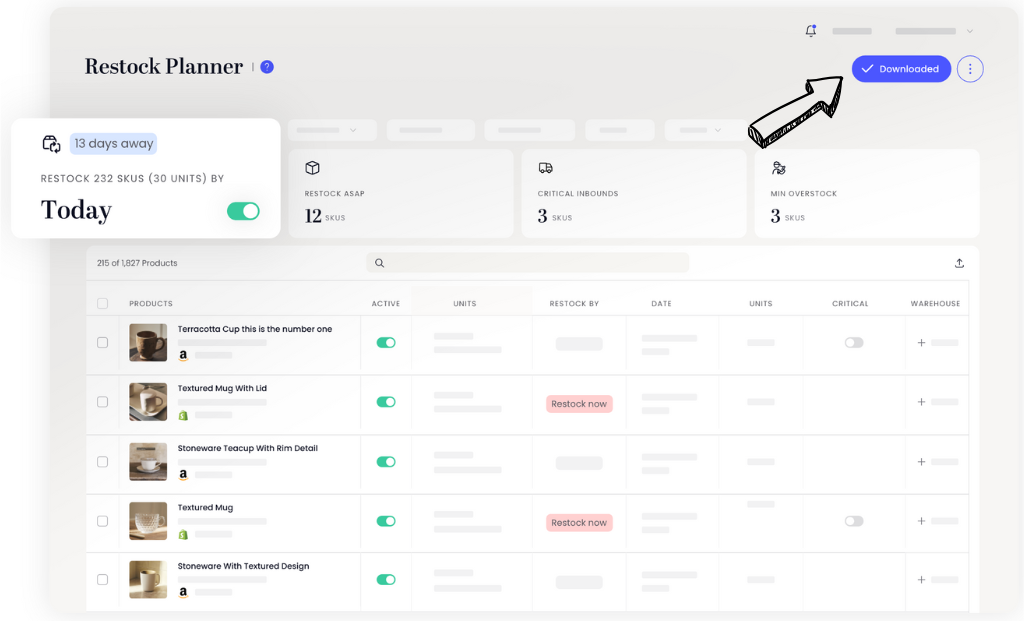Open the blue help question mark icon

click(267, 67)
